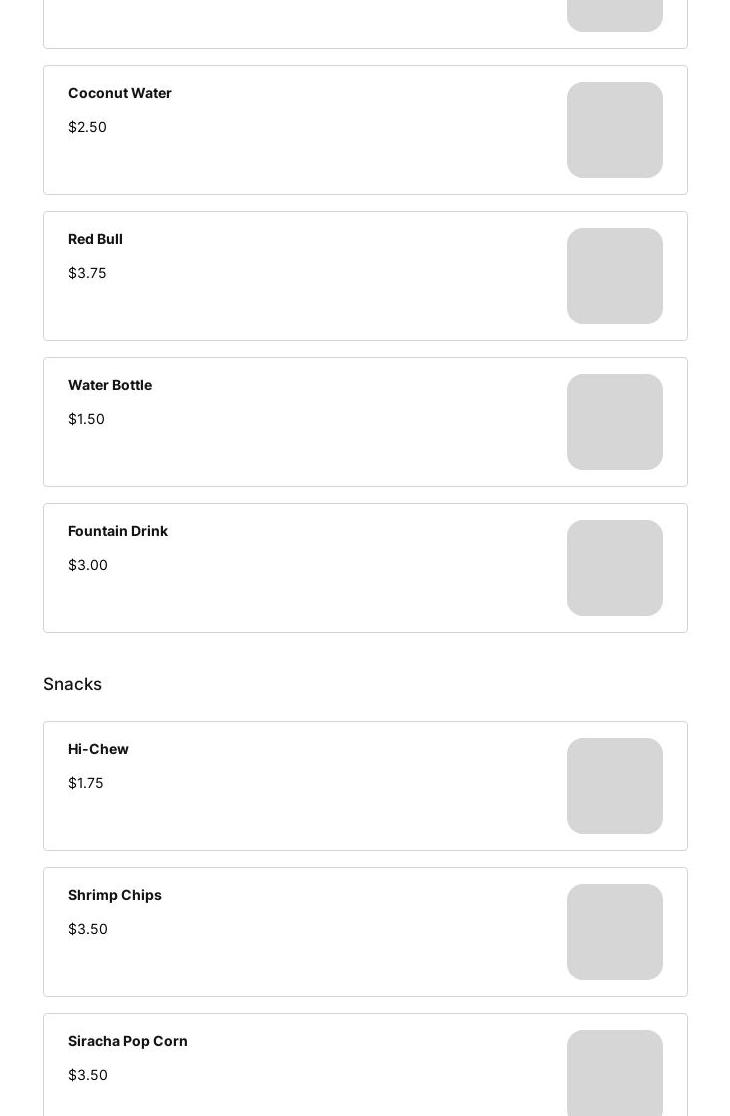Image resolution: width=730 pixels, height=1116 pixels.
Task: Click the $1.75 price under Hi-Chew
Action: coord(86,783)
